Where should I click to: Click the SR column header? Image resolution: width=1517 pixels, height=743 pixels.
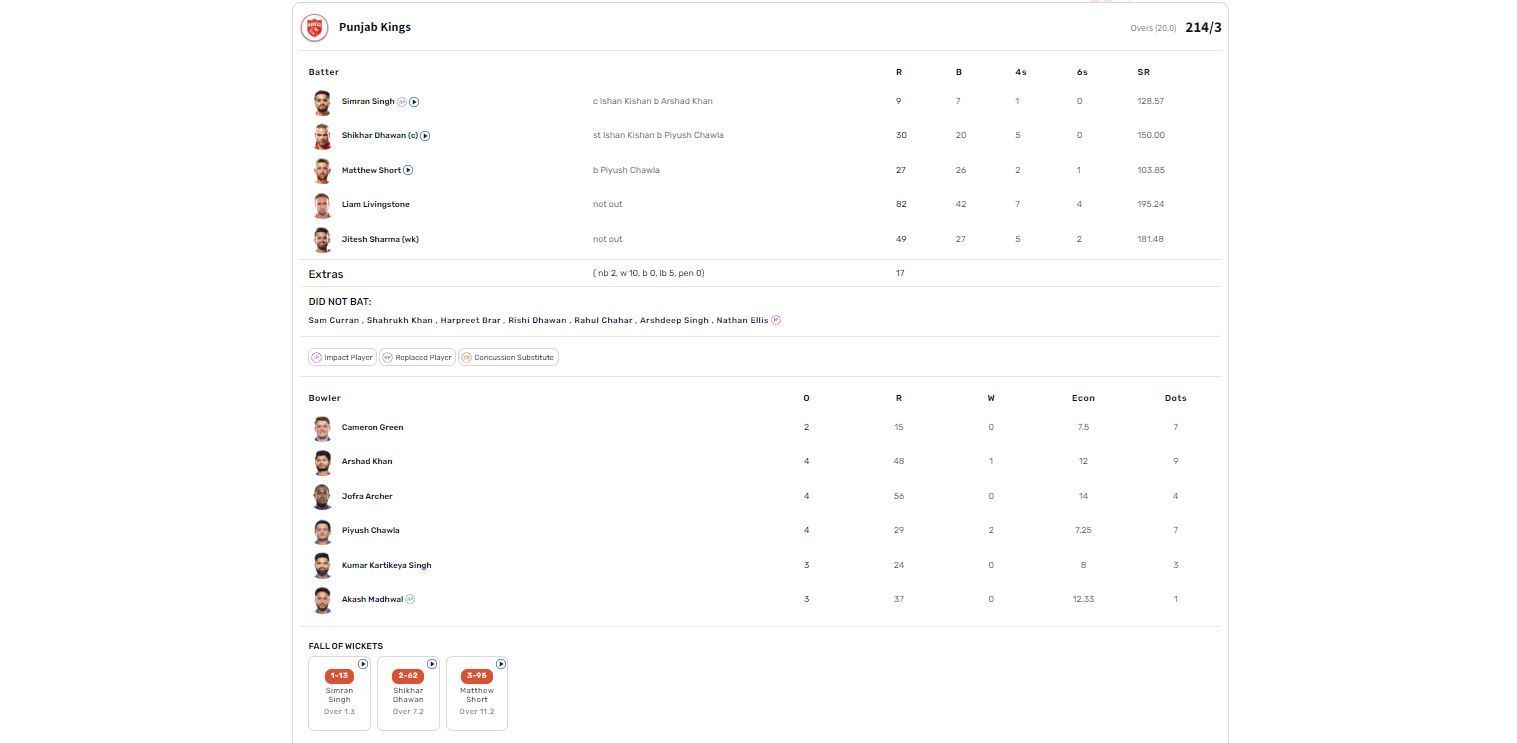click(x=1143, y=72)
